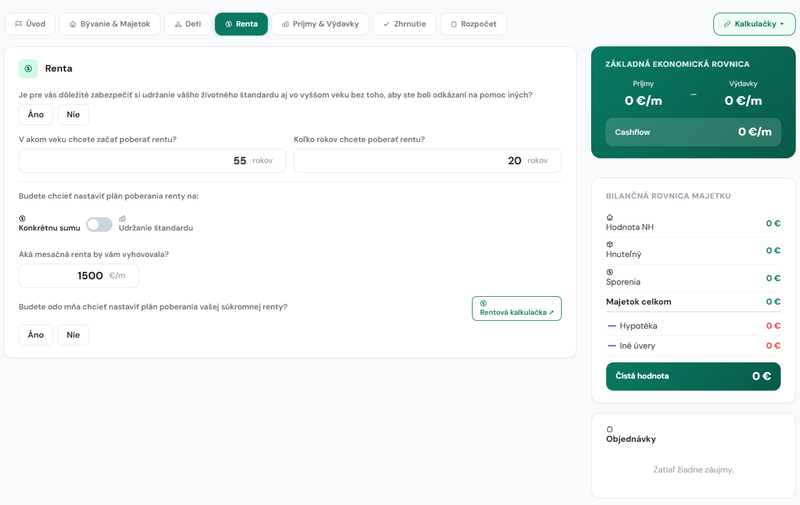Open the Rentová kalkulačka link

tap(516, 309)
